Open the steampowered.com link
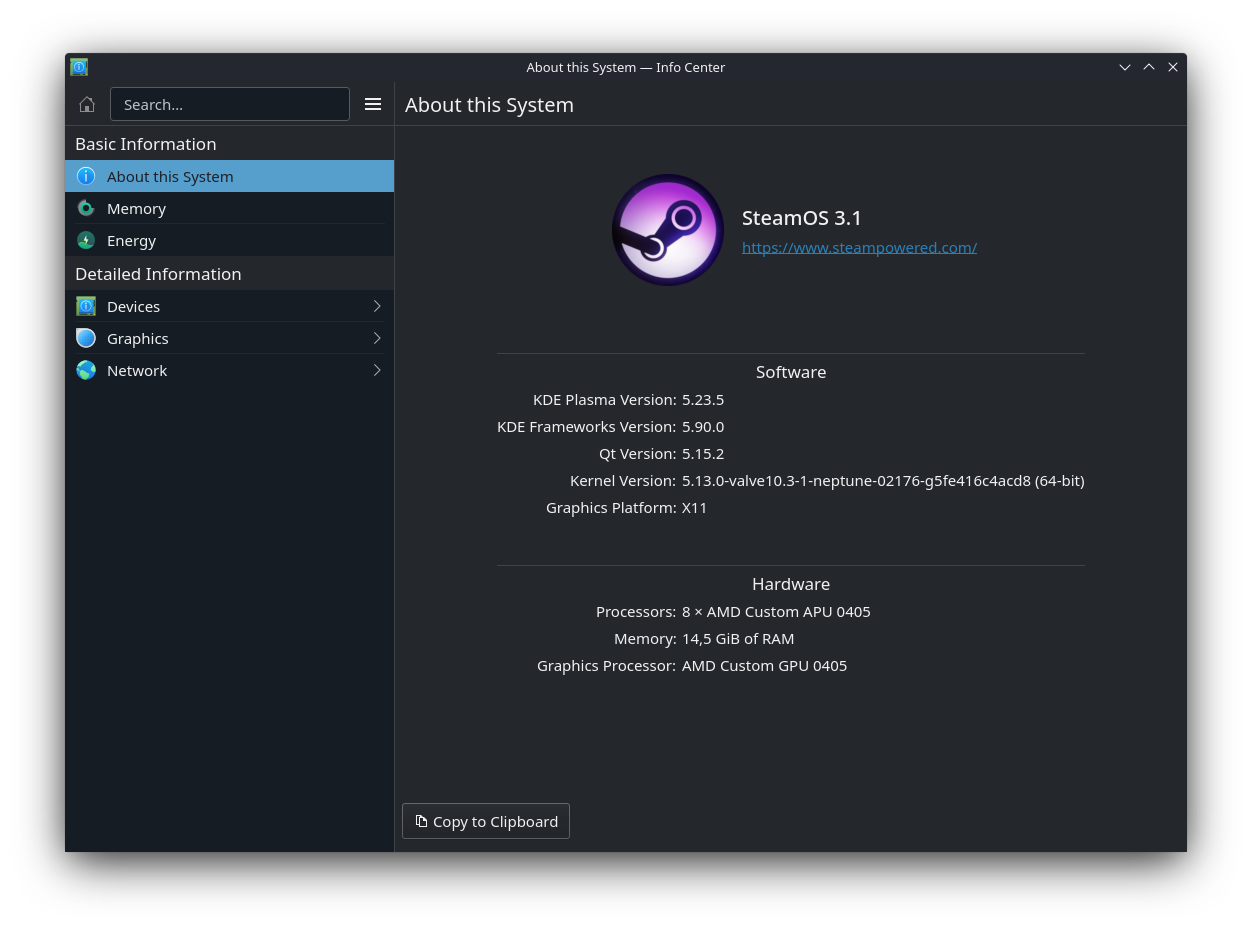The image size is (1252, 929). point(859,247)
